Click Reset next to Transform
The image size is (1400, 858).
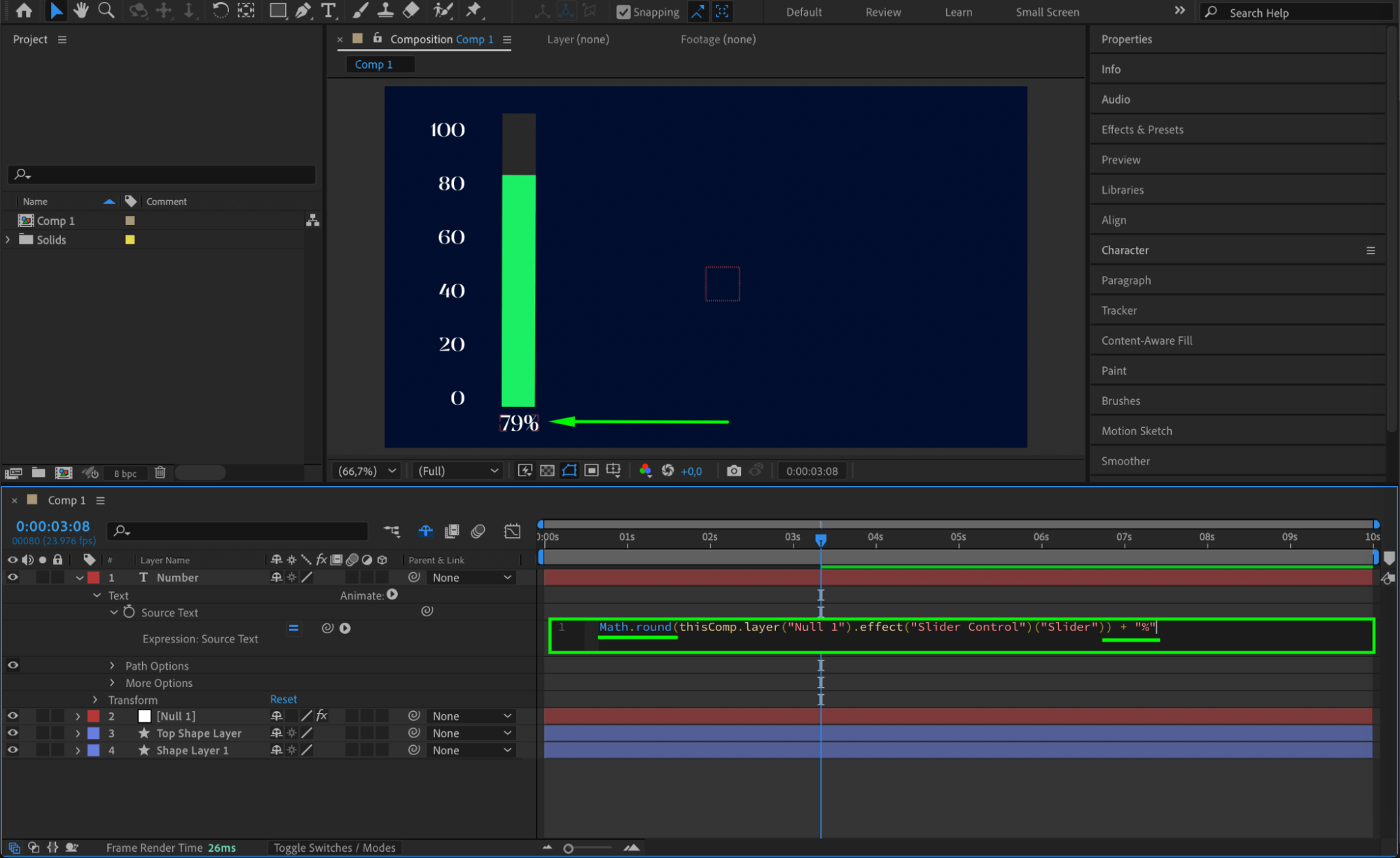(x=283, y=699)
